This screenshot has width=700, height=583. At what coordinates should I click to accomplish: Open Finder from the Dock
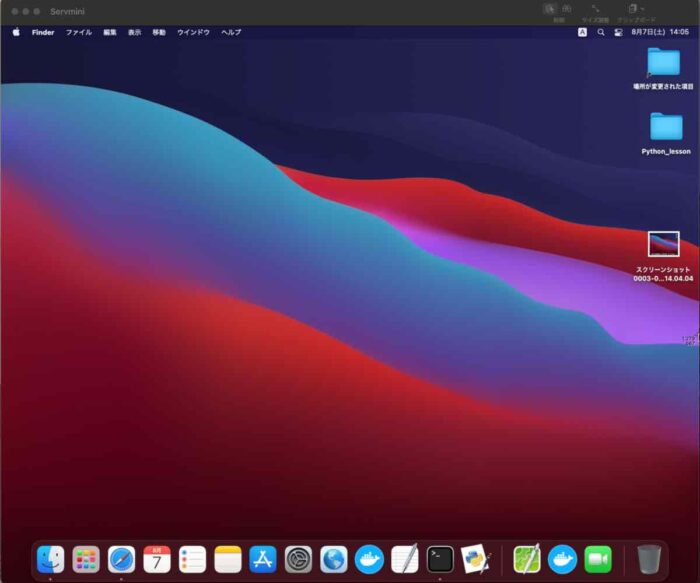[x=50, y=559]
